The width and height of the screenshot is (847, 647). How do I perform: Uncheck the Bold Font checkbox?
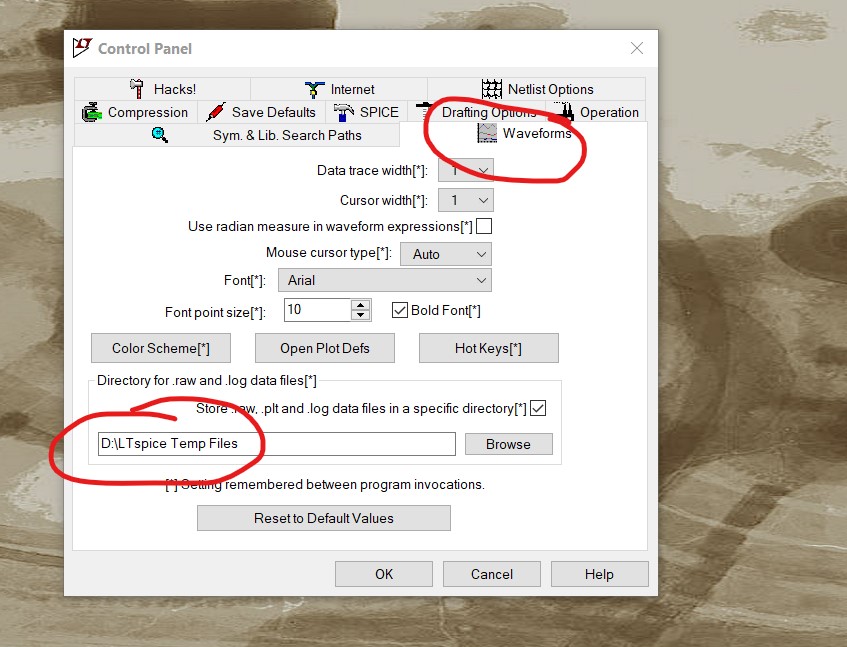click(400, 310)
